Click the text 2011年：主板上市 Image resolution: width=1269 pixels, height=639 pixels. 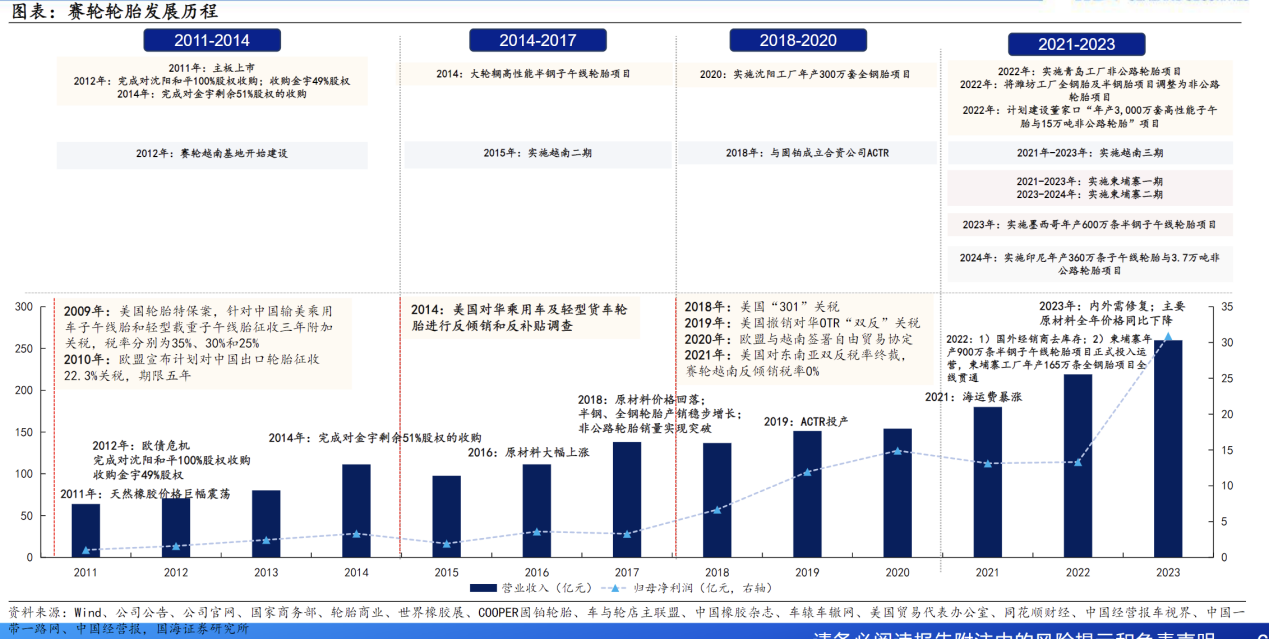tap(212, 68)
